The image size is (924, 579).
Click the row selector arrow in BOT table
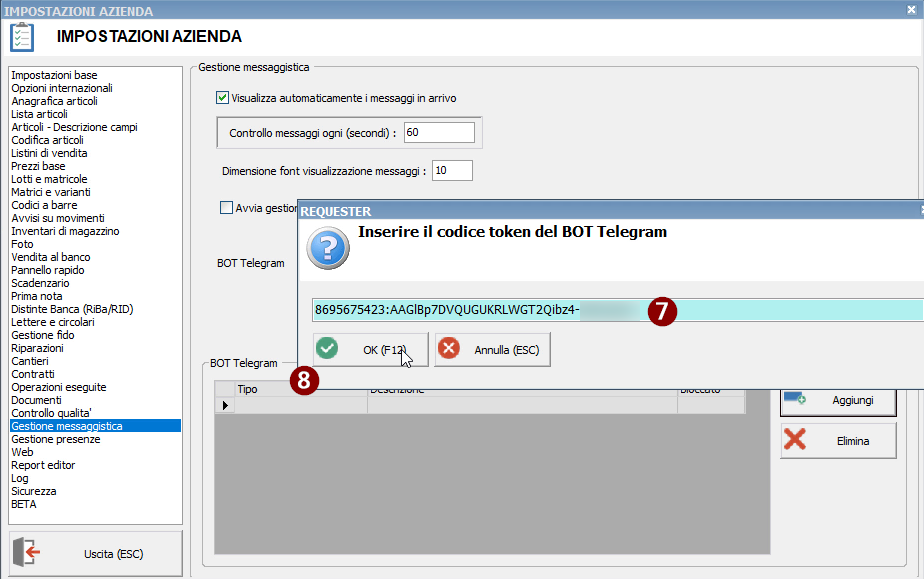click(225, 405)
